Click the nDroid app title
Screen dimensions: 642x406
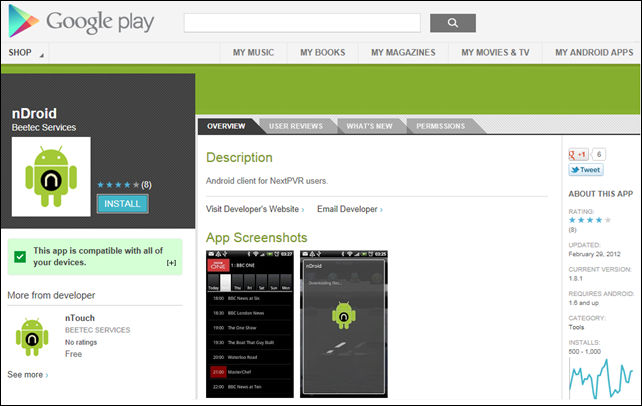(x=34, y=113)
